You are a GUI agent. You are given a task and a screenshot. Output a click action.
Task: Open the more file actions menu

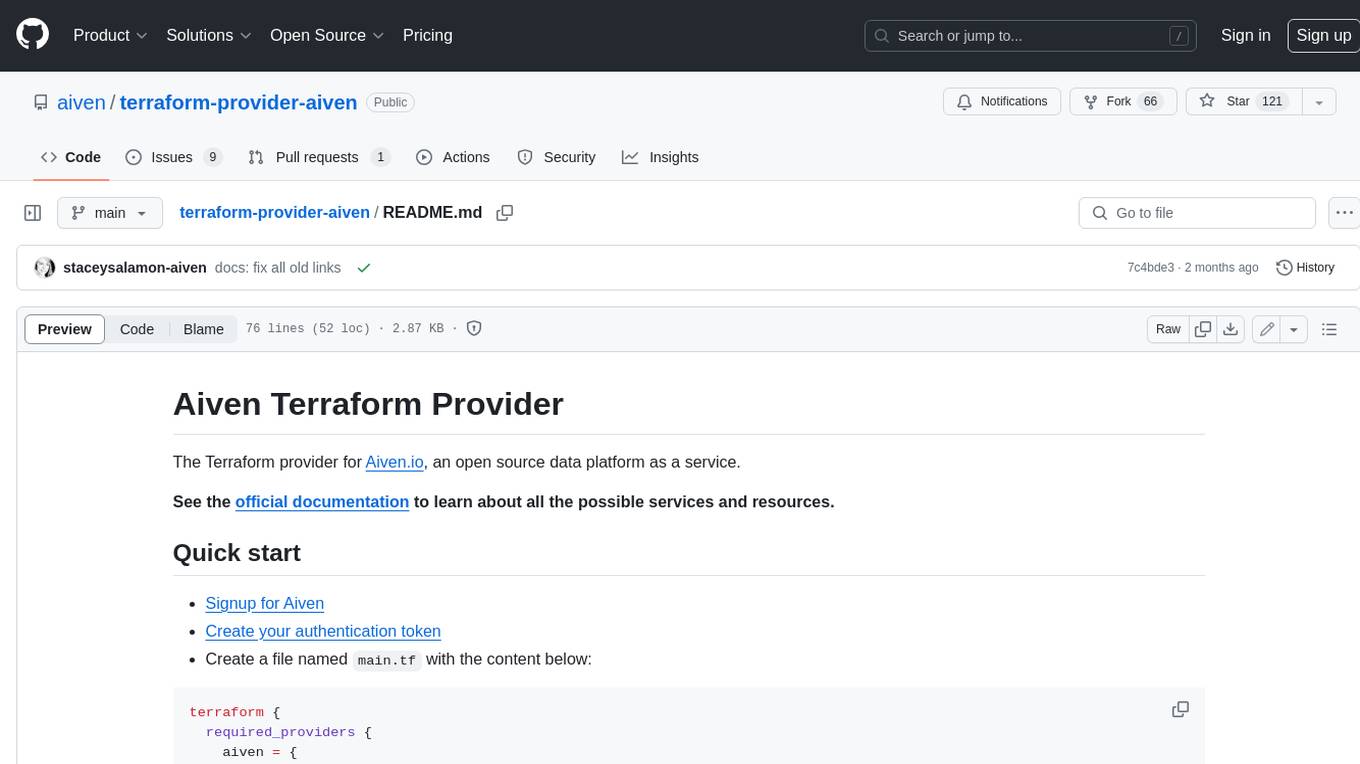(1343, 213)
